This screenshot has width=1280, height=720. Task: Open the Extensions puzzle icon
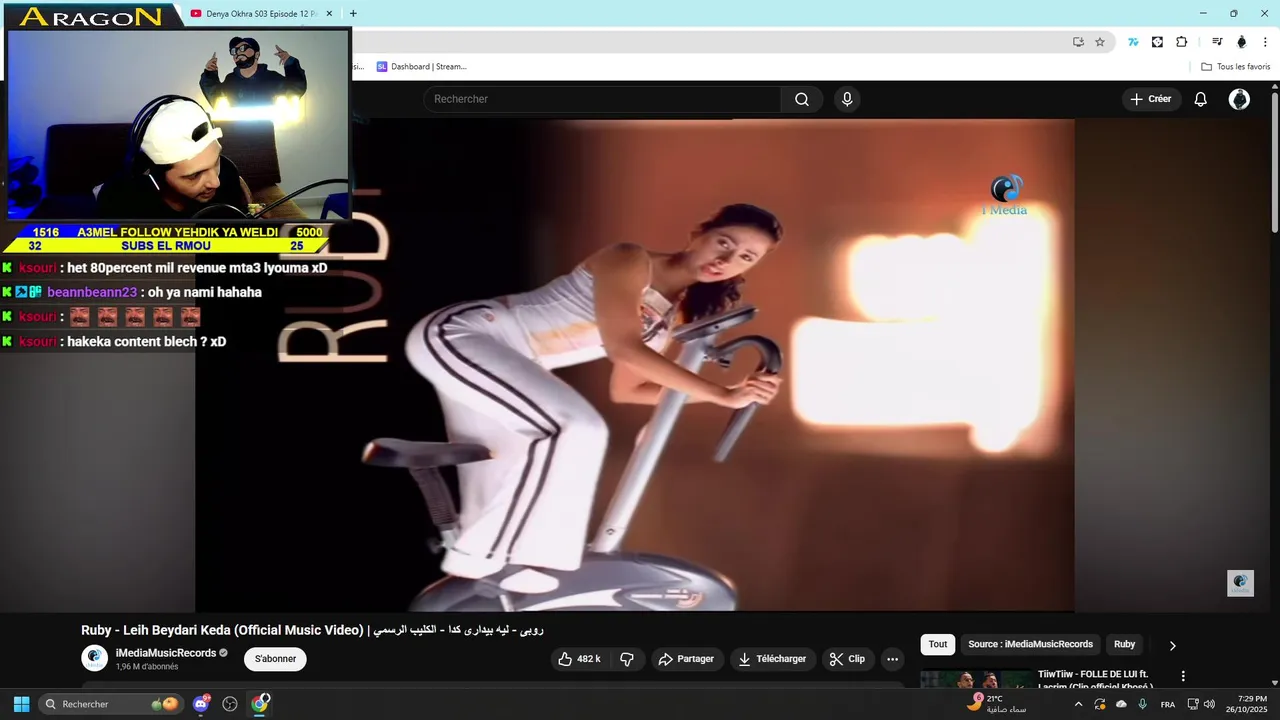[x=1182, y=42]
